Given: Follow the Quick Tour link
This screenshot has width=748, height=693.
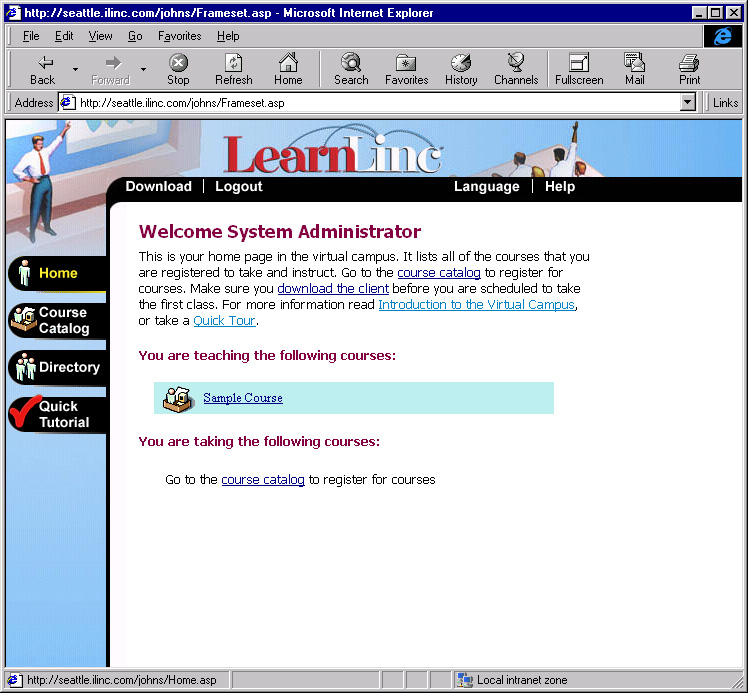Looking at the screenshot, I should (224, 321).
